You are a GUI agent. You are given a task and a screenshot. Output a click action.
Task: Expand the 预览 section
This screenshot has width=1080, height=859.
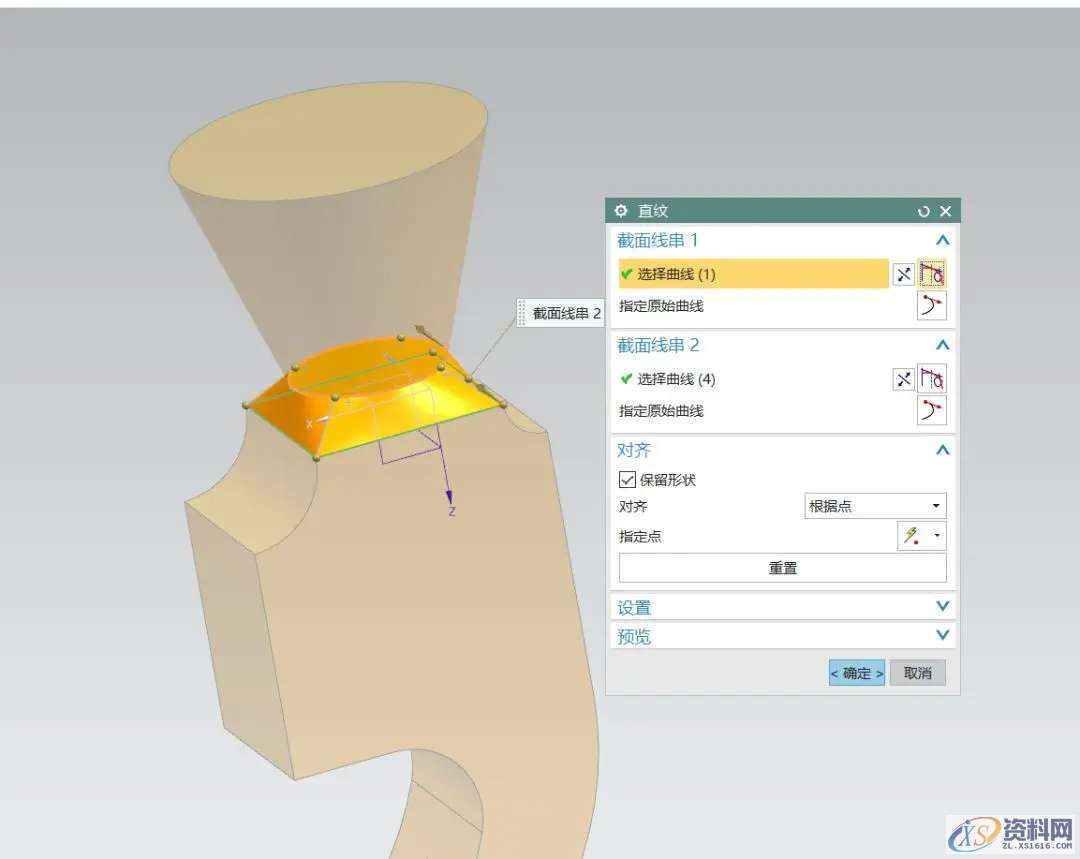(x=941, y=635)
